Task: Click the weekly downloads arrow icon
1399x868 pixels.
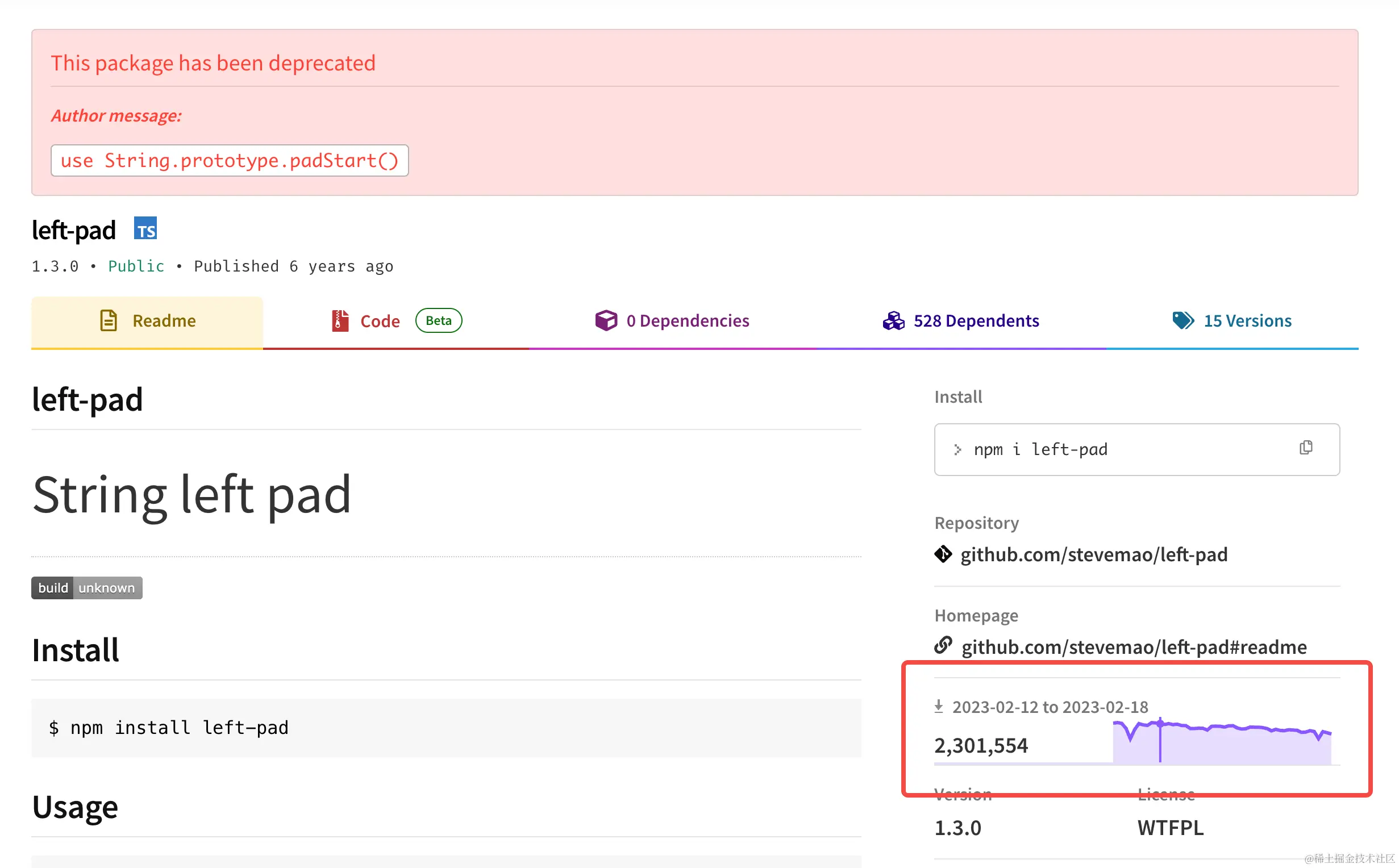Action: pyautogui.click(x=939, y=706)
